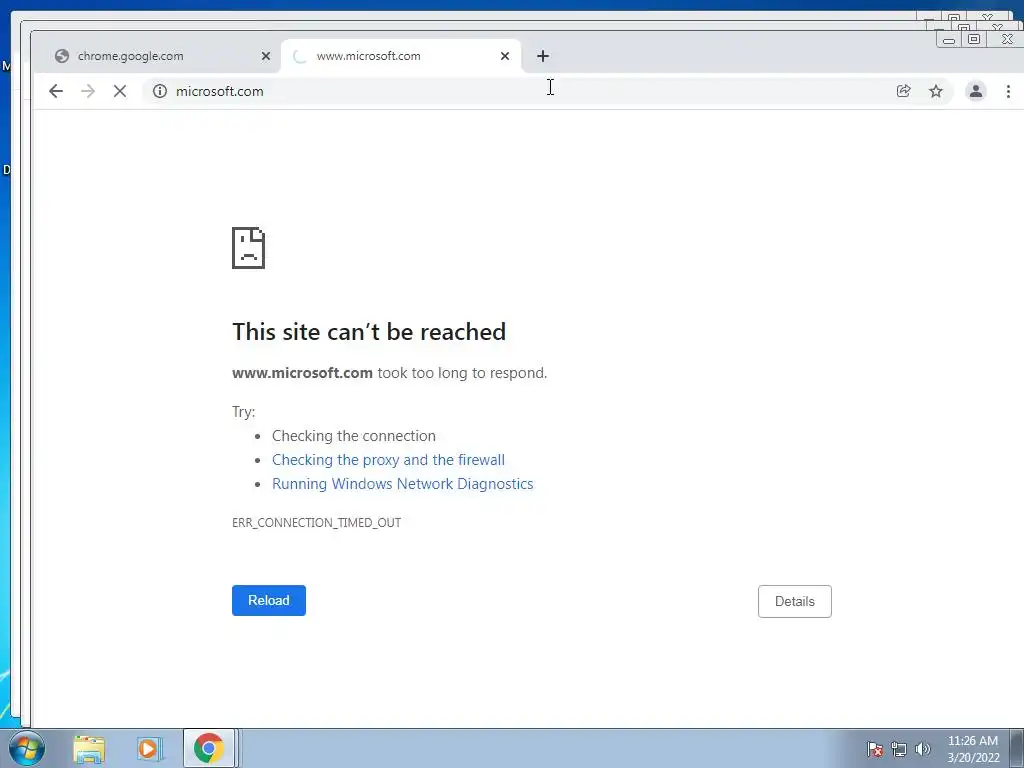1024x768 pixels.
Task: Open Chrome's three-dot menu
Action: [x=1008, y=91]
